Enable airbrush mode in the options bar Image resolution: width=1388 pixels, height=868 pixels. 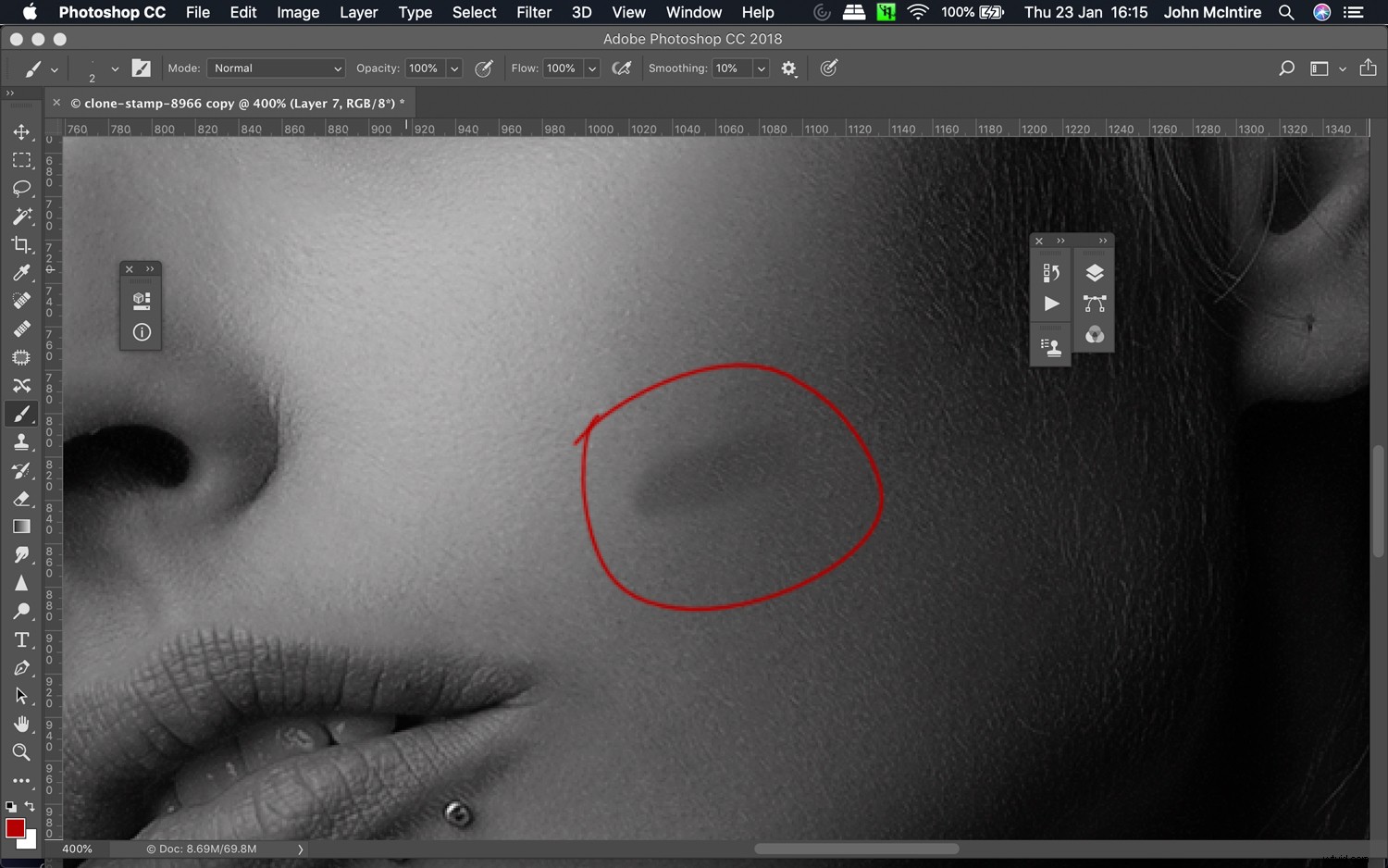coord(621,68)
